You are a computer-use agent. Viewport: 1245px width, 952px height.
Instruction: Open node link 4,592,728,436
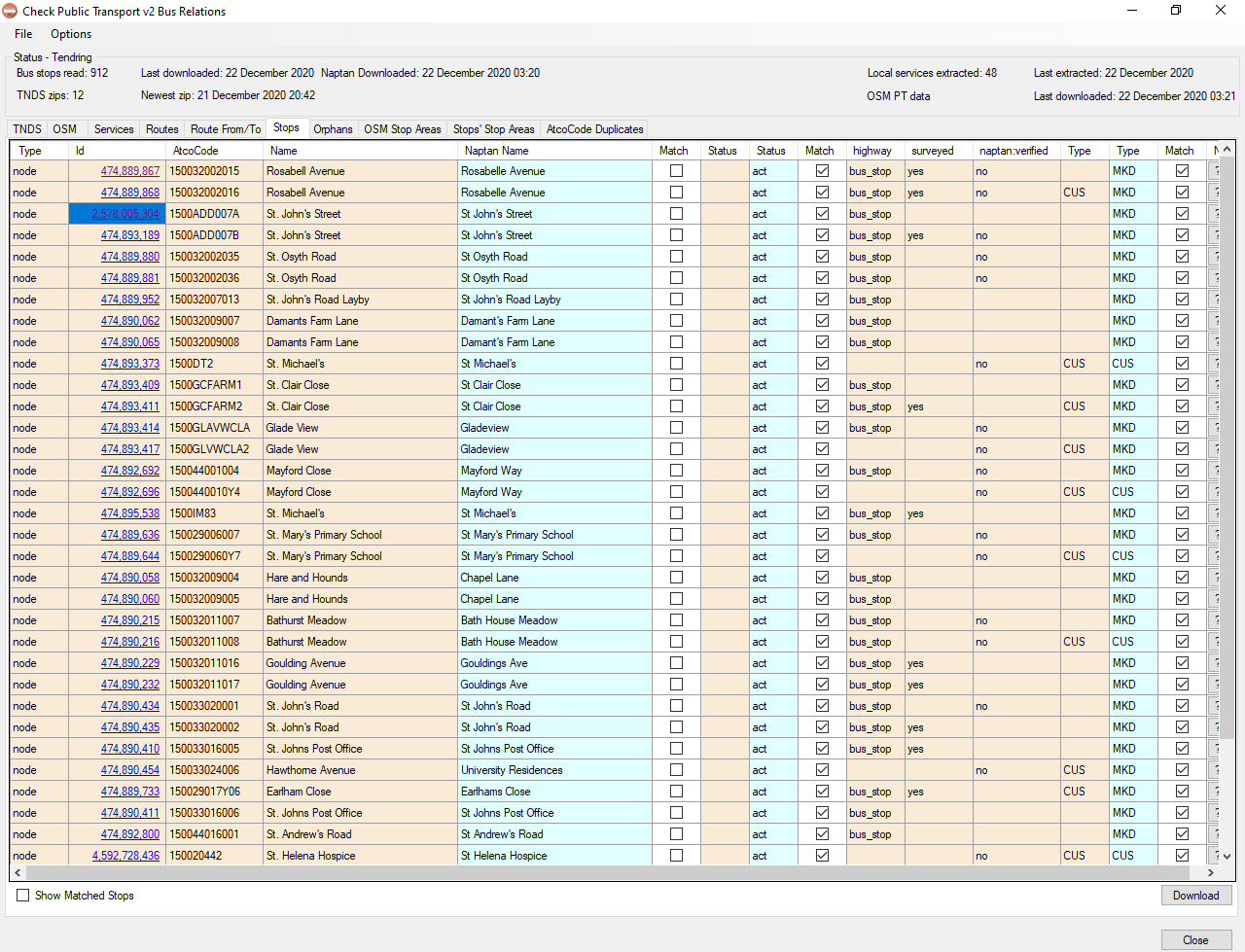click(x=125, y=856)
